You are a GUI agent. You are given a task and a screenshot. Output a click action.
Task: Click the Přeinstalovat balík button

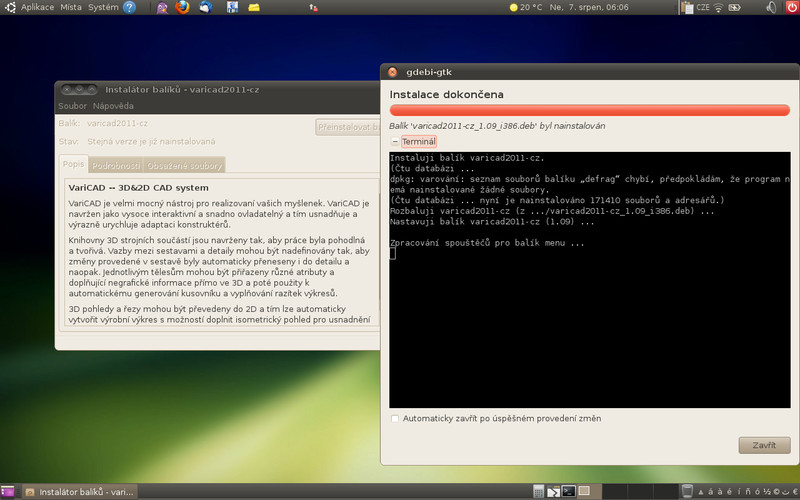(x=348, y=127)
